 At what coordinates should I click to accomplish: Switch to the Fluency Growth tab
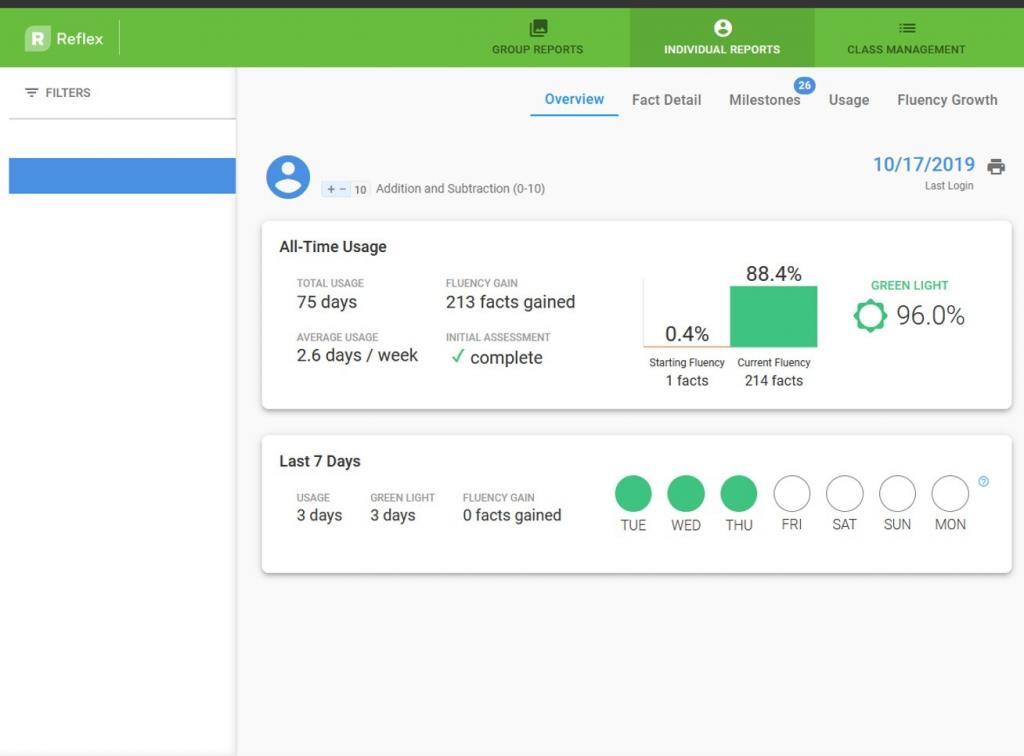click(947, 100)
